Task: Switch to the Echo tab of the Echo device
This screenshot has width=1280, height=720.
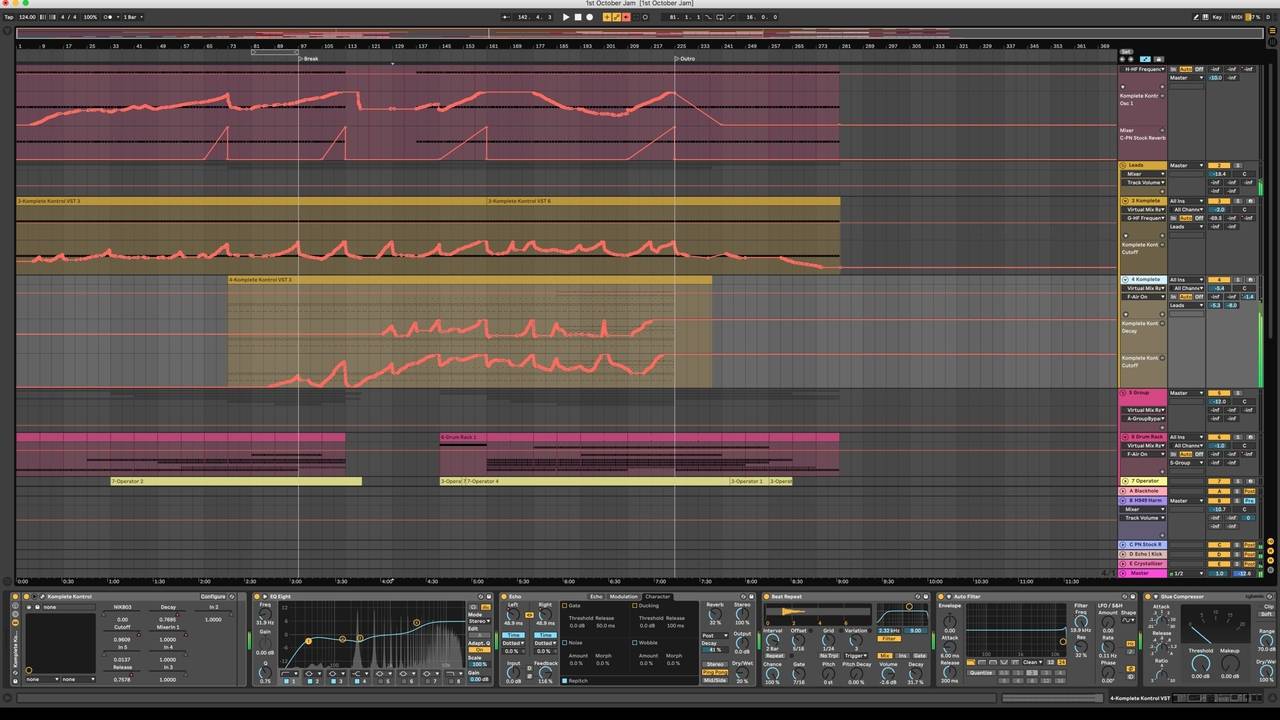Action: click(595, 597)
